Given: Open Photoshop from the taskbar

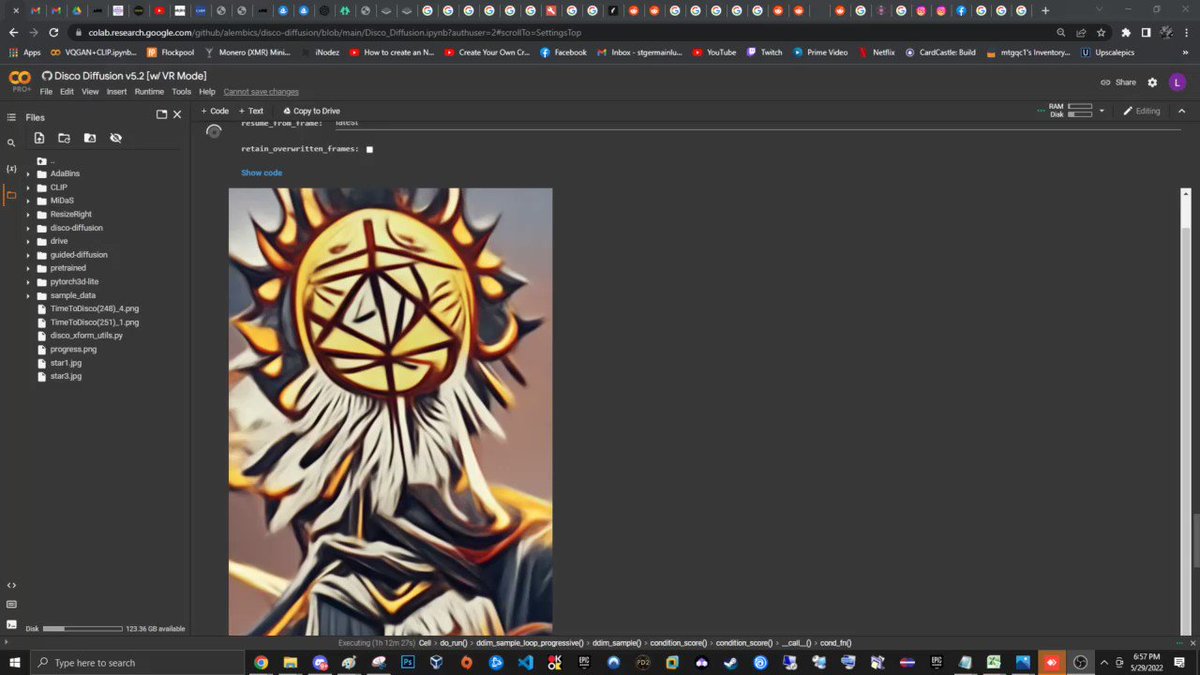Looking at the screenshot, I should pos(408,662).
